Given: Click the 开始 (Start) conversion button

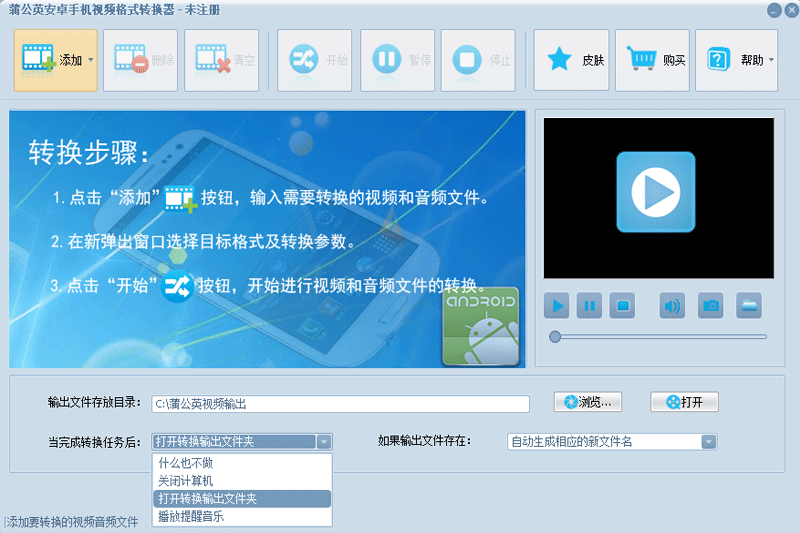Looking at the screenshot, I should click(314, 60).
